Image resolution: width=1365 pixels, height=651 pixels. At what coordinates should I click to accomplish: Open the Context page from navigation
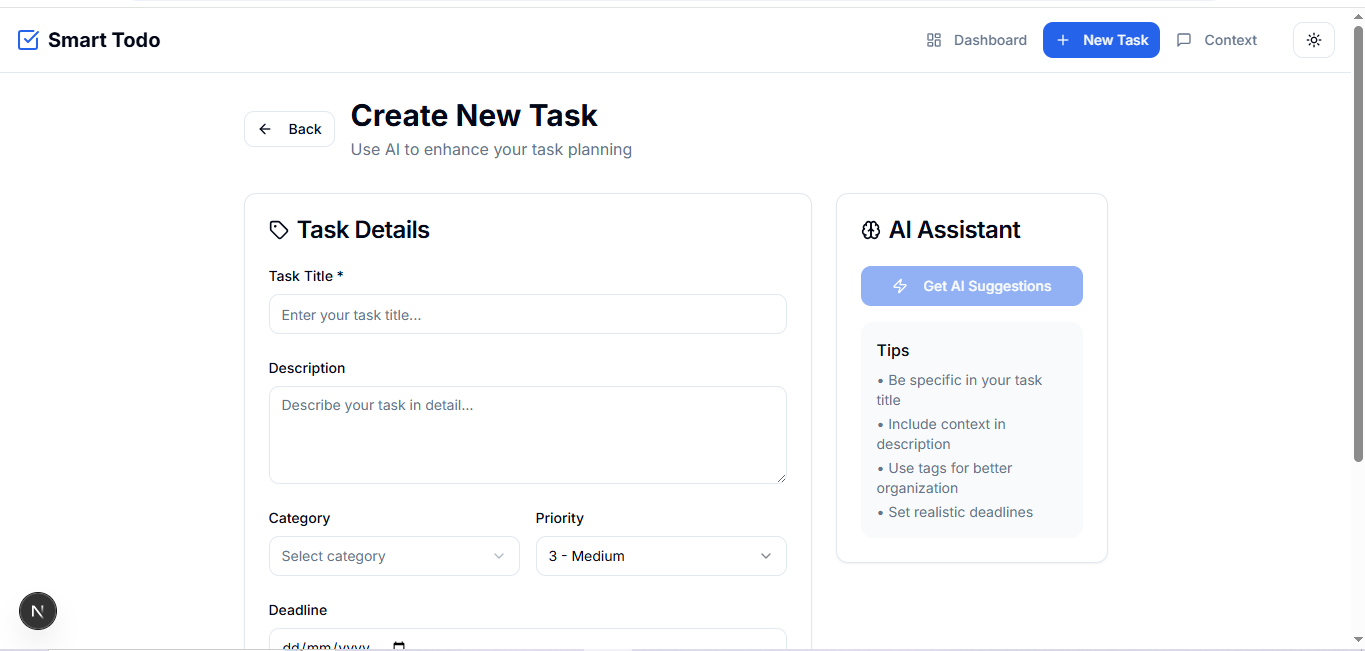[x=1217, y=40]
